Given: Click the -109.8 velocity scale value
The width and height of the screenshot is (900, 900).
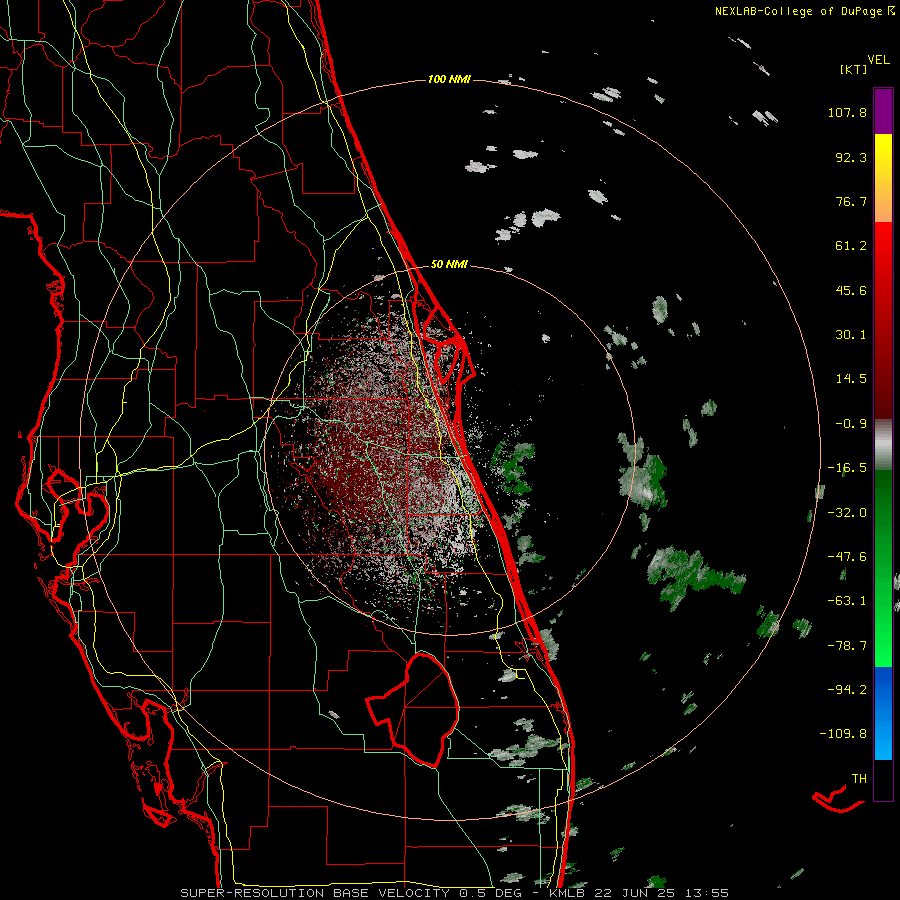Looking at the screenshot, I should 844,734.
